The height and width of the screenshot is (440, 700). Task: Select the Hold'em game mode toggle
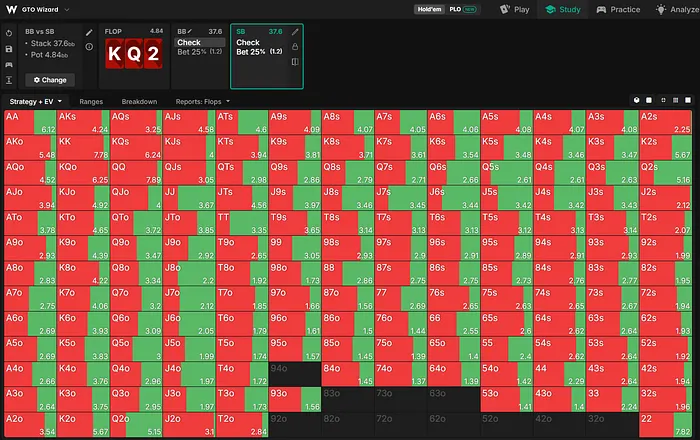coord(429,9)
